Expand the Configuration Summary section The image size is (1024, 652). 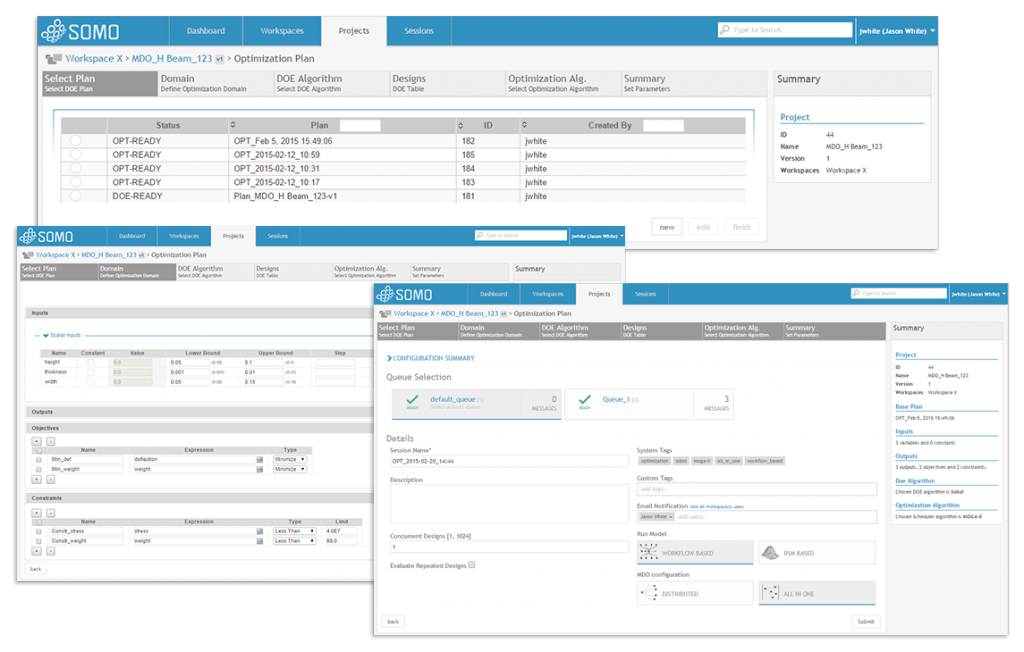pyautogui.click(x=389, y=358)
